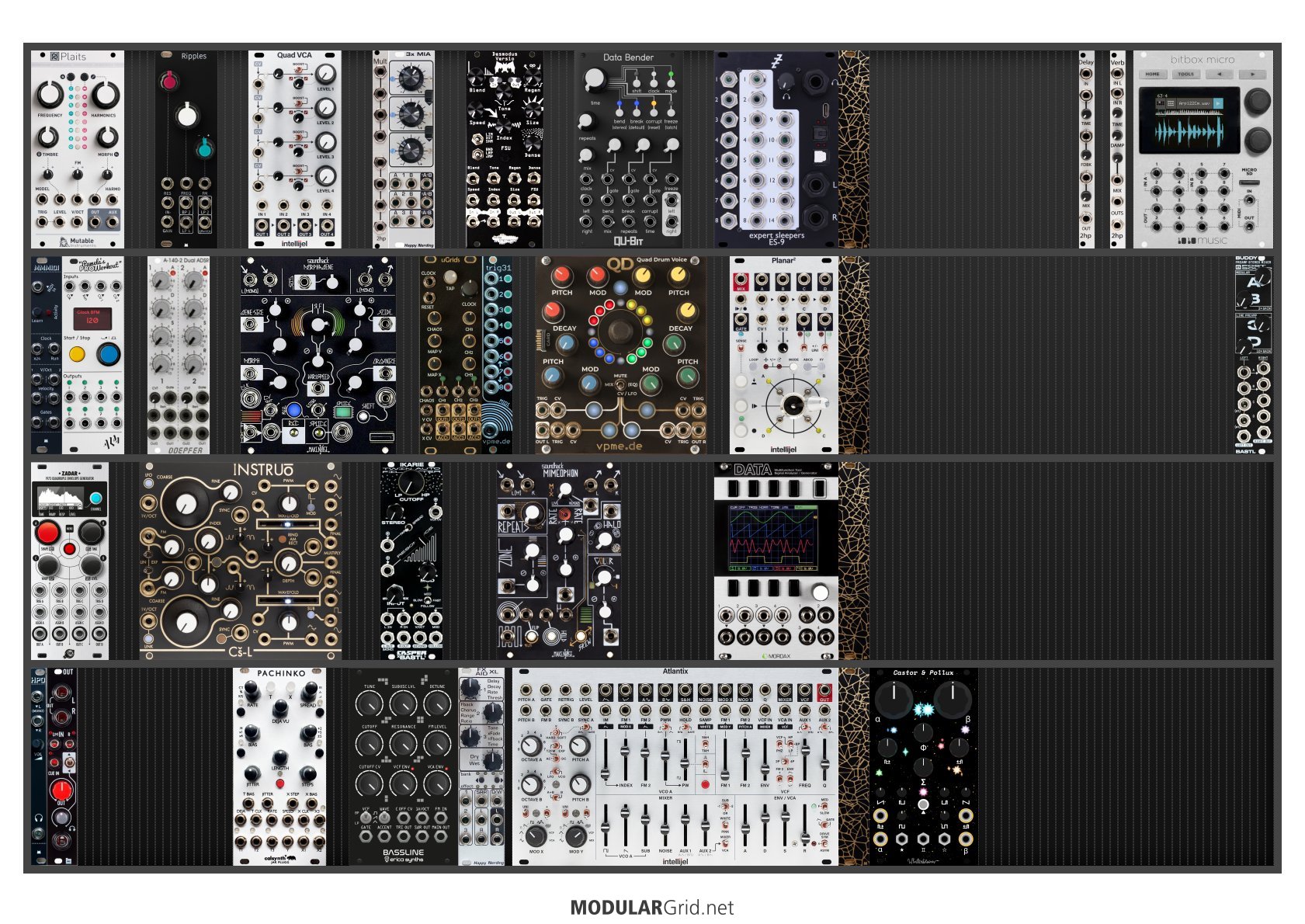
Task: Click the Planar² joystick
Action: pyautogui.click(x=793, y=405)
